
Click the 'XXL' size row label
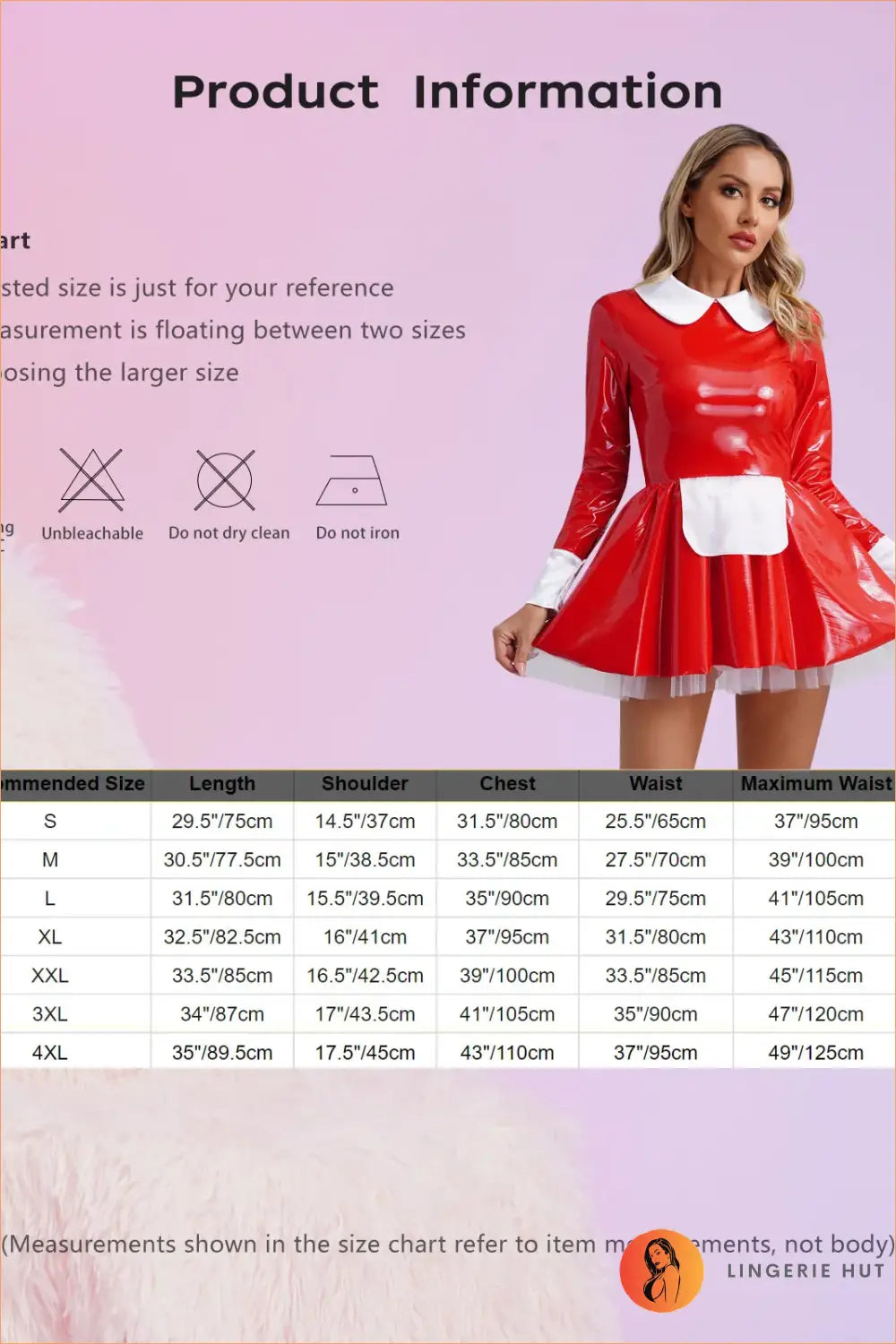pyautogui.click(x=50, y=975)
